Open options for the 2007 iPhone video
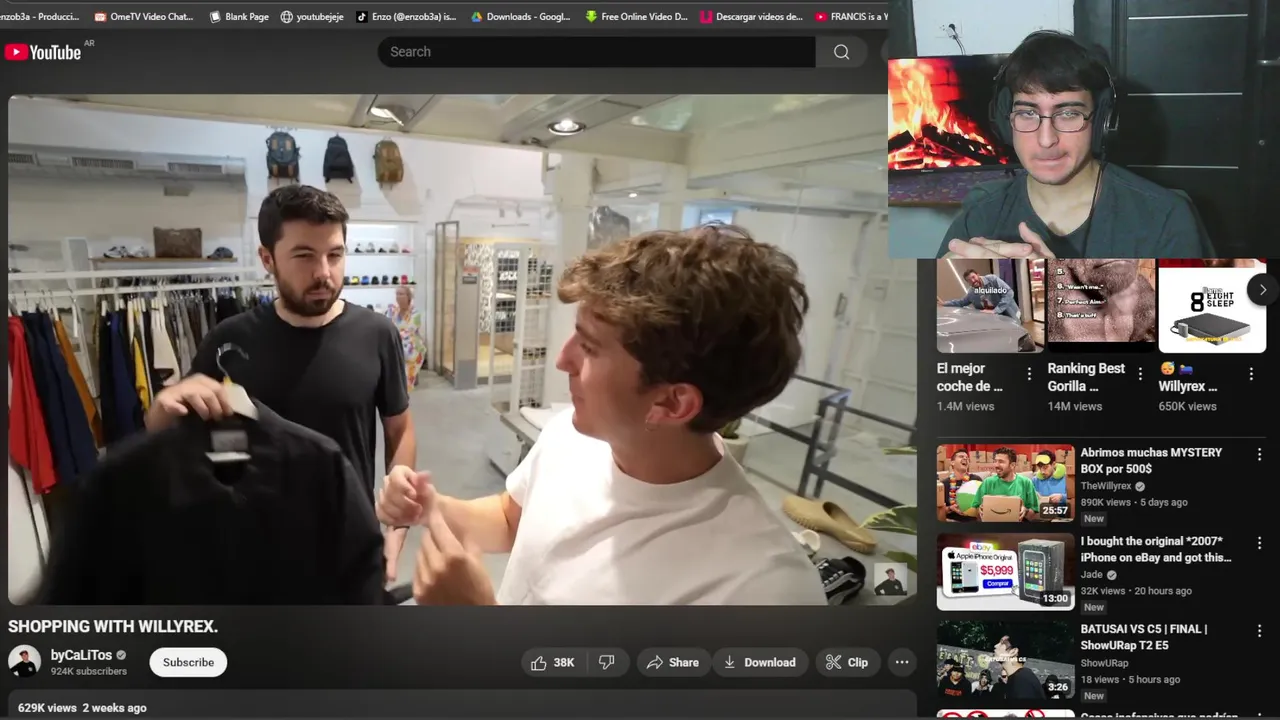Screen dimensions: 1280x720 point(1259,543)
